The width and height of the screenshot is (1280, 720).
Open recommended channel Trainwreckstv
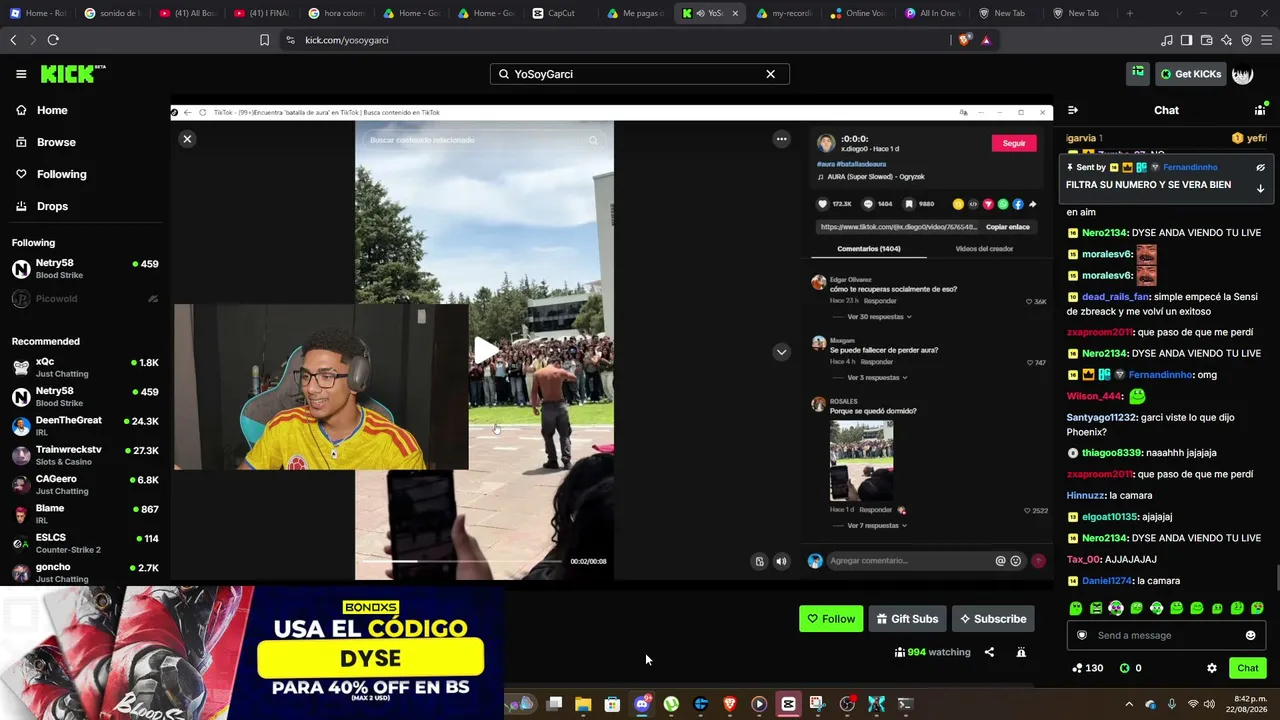tap(85, 455)
